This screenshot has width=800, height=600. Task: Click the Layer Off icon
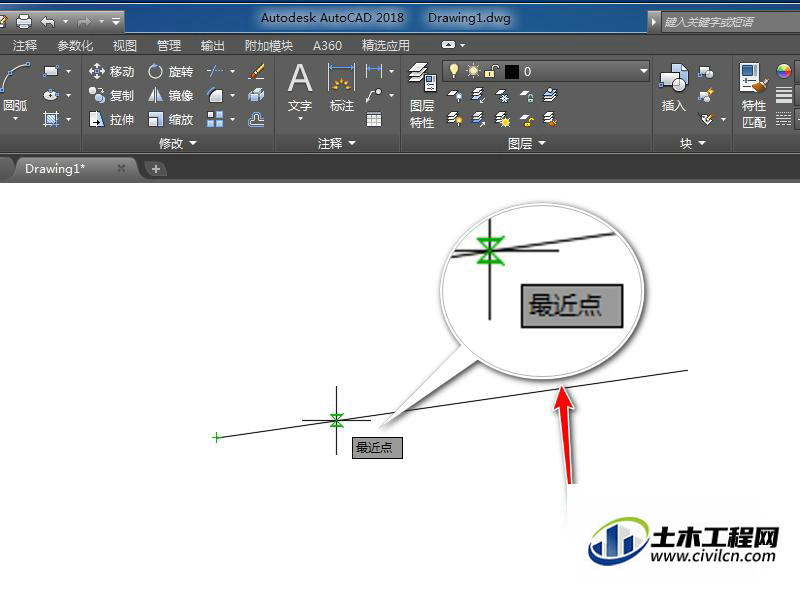[455, 95]
